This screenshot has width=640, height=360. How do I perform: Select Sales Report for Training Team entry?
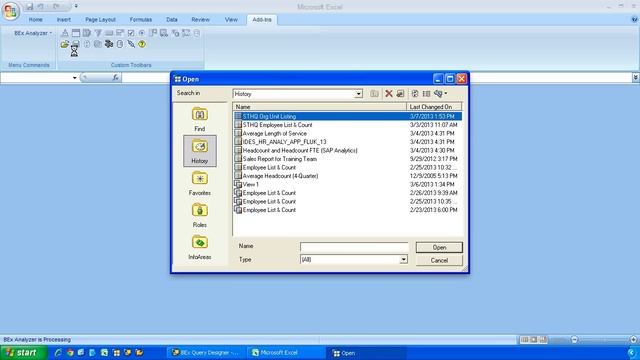[348, 159]
